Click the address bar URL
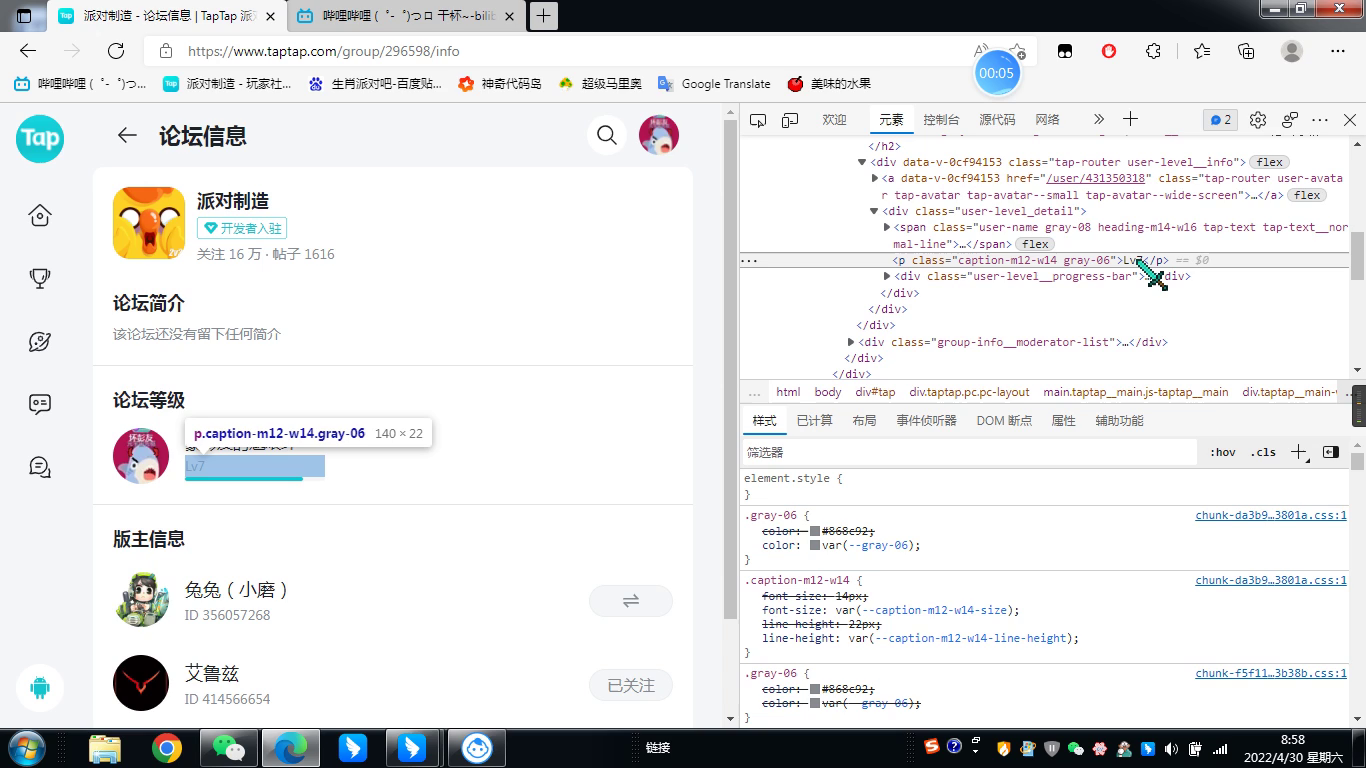This screenshot has height=768, width=1366. (324, 51)
